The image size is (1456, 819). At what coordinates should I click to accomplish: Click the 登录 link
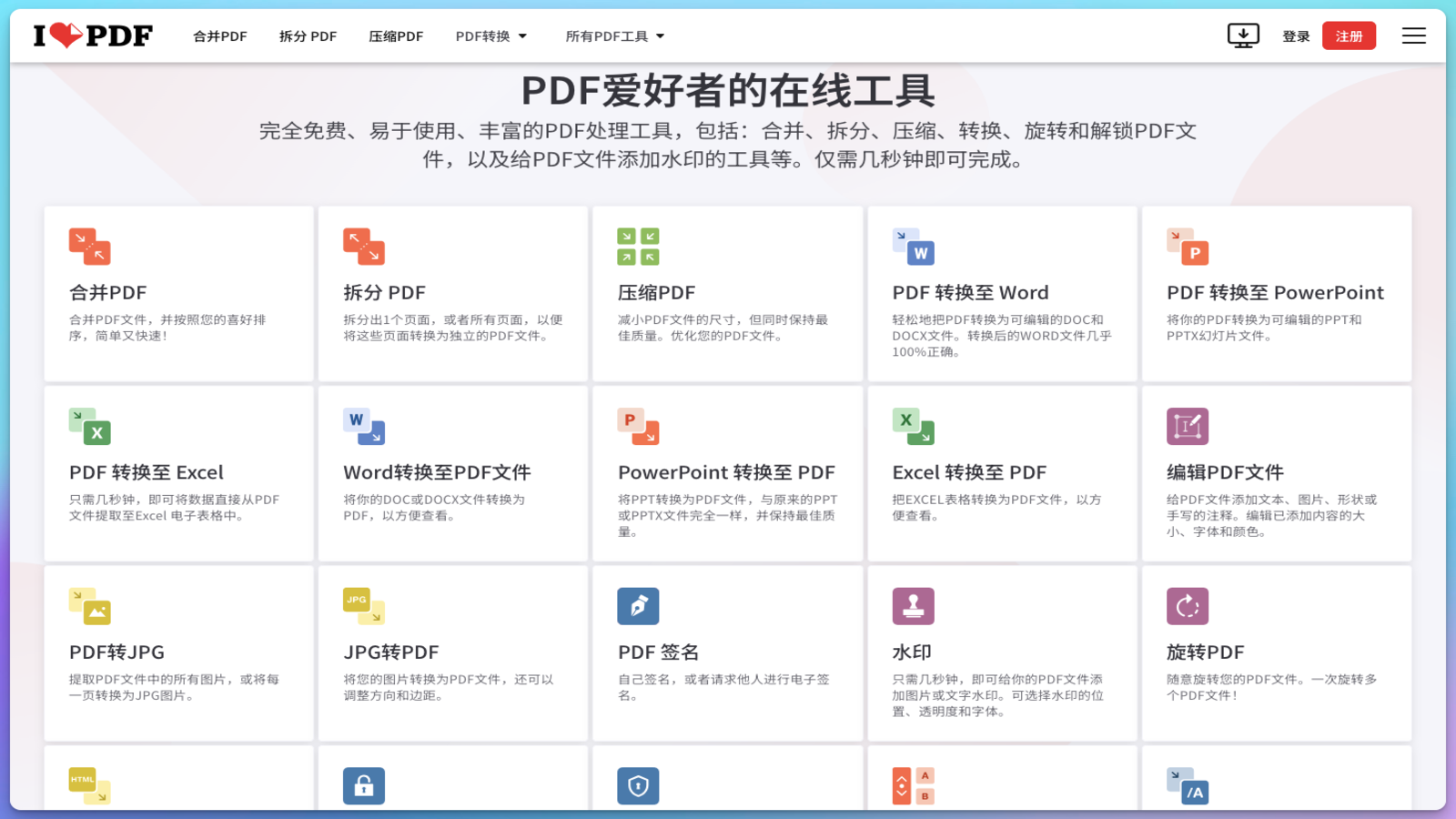point(1296,36)
